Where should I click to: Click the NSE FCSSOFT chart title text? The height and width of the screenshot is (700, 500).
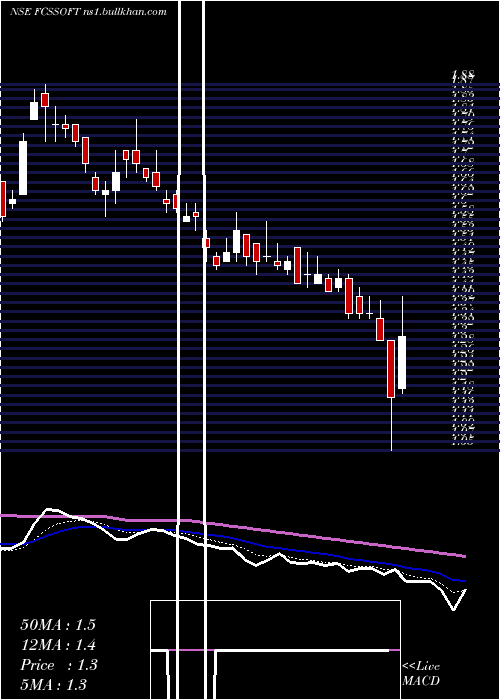(x=88, y=12)
